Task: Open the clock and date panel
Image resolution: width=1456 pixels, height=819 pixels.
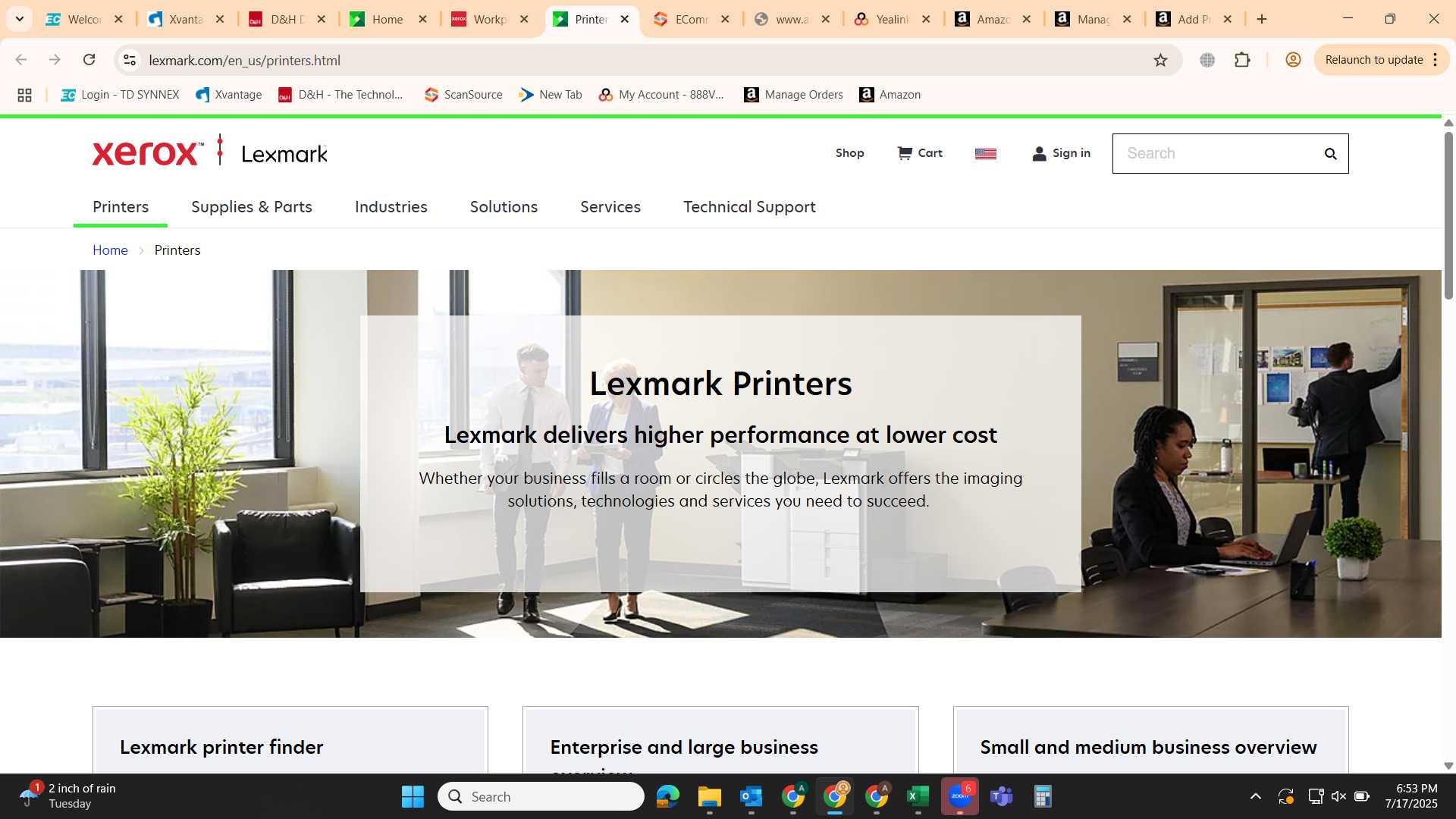Action: click(1411, 796)
